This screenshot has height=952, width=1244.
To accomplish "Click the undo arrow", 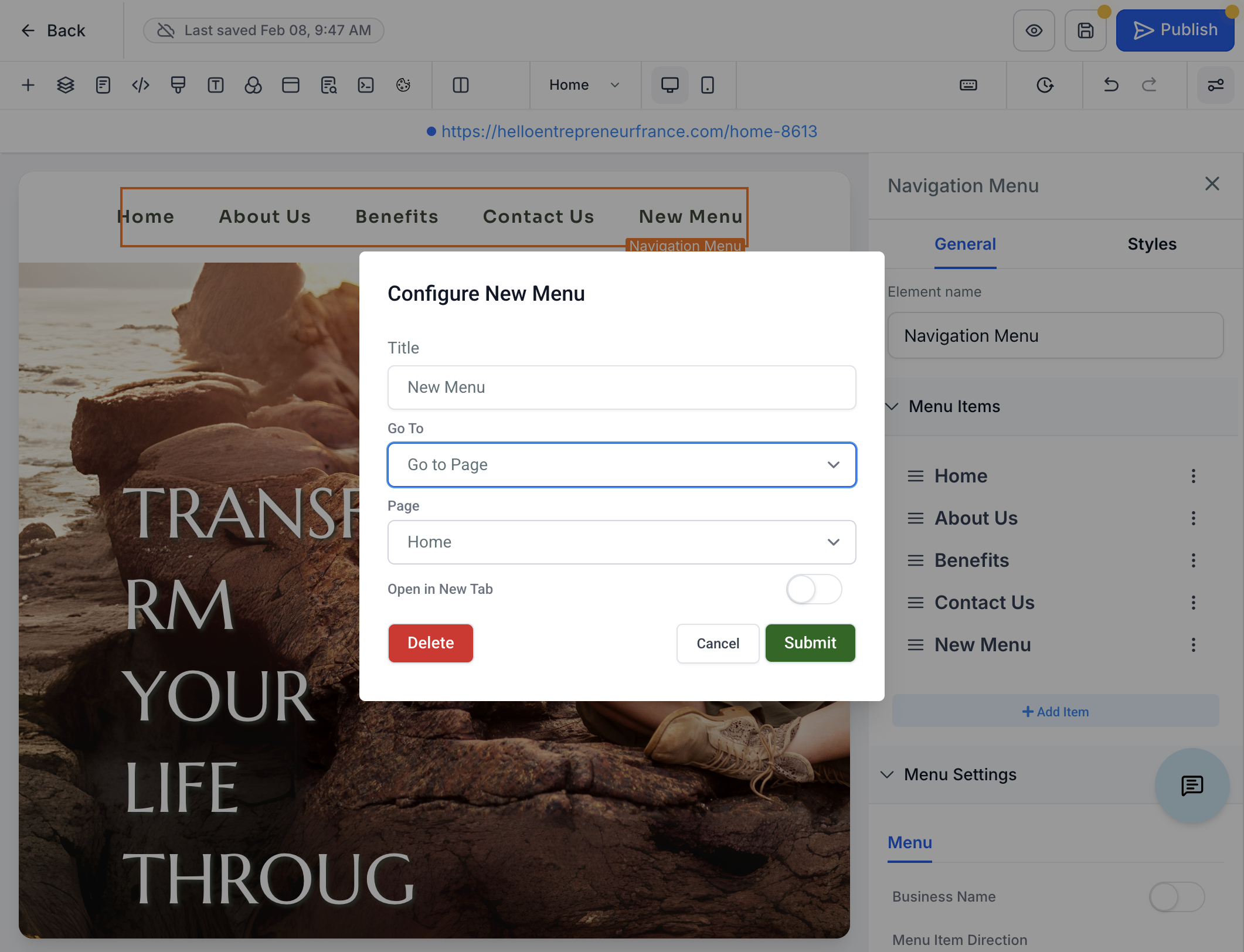I will [x=1111, y=85].
